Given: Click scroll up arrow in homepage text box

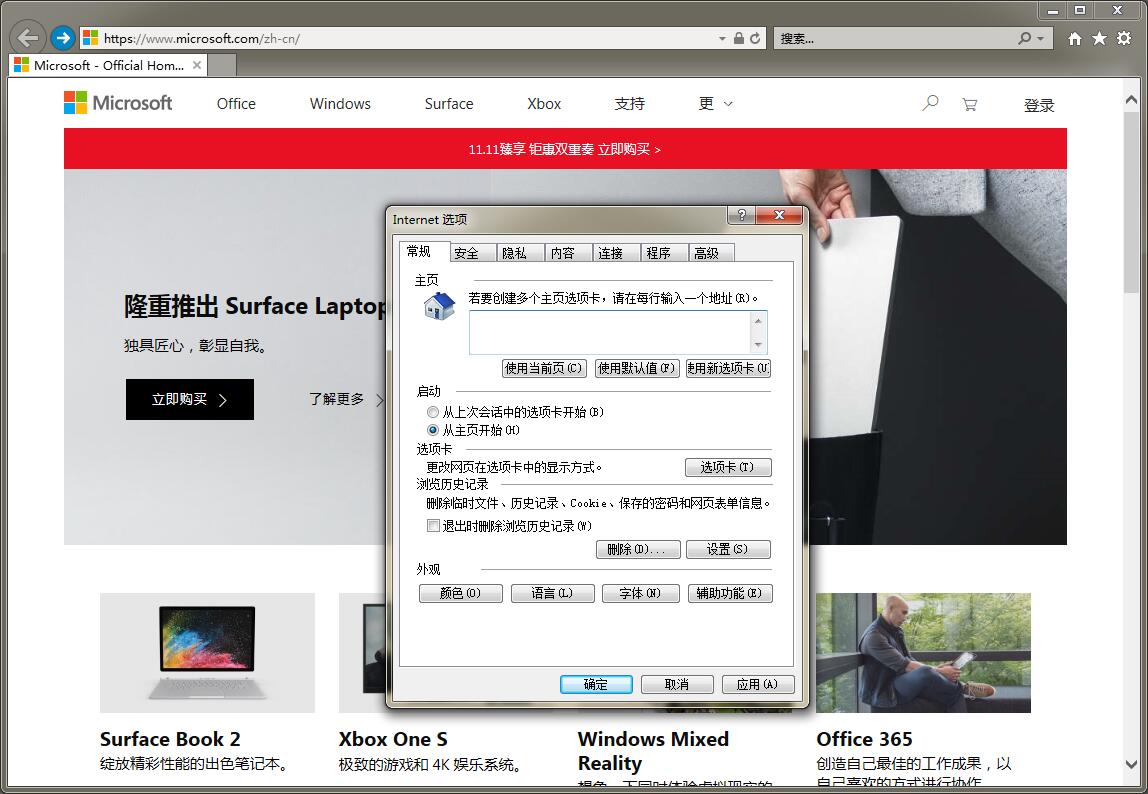Looking at the screenshot, I should pos(758,320).
